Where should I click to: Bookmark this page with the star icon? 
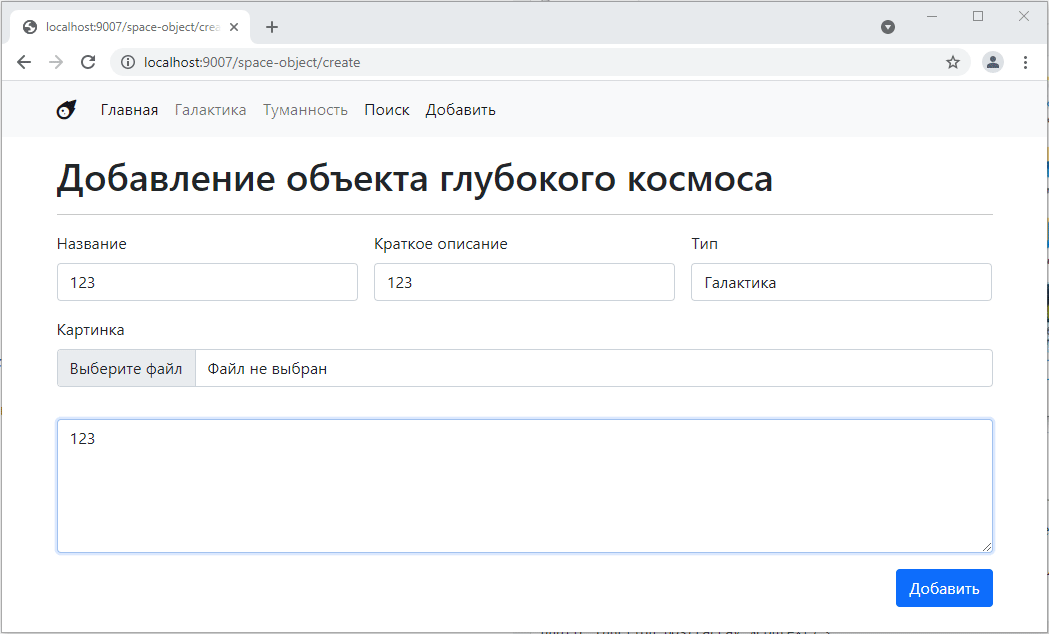953,62
